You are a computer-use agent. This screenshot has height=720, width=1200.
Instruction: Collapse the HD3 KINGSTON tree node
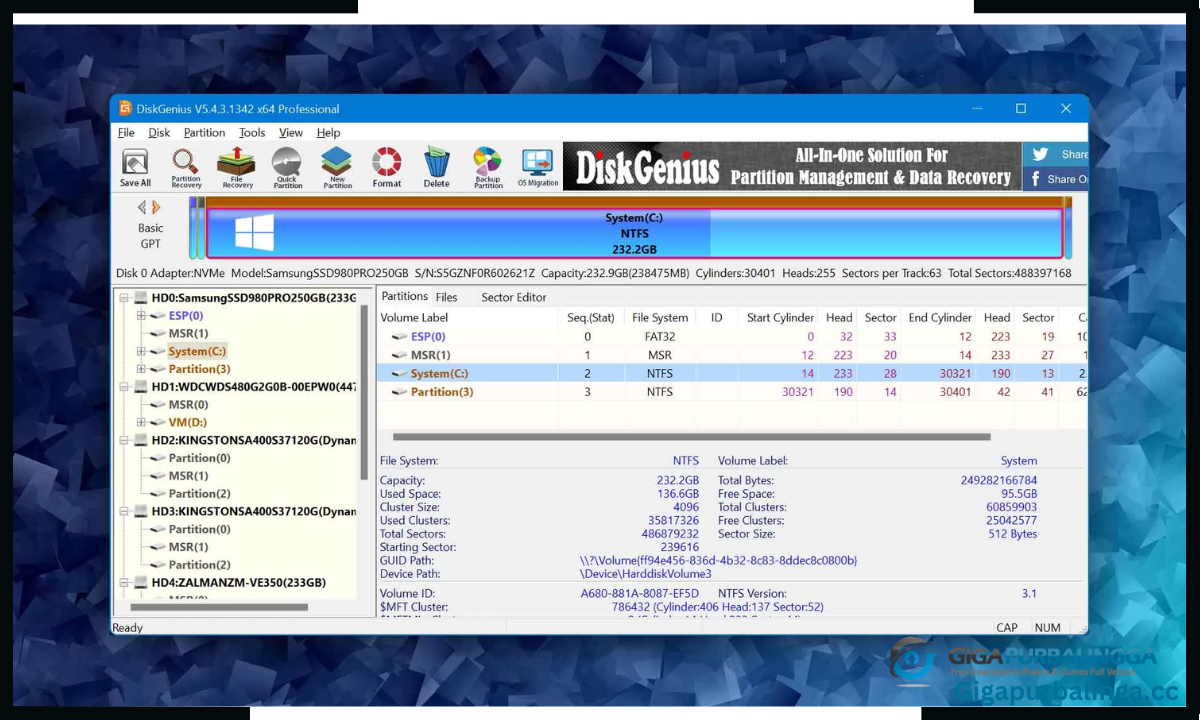tap(124, 511)
